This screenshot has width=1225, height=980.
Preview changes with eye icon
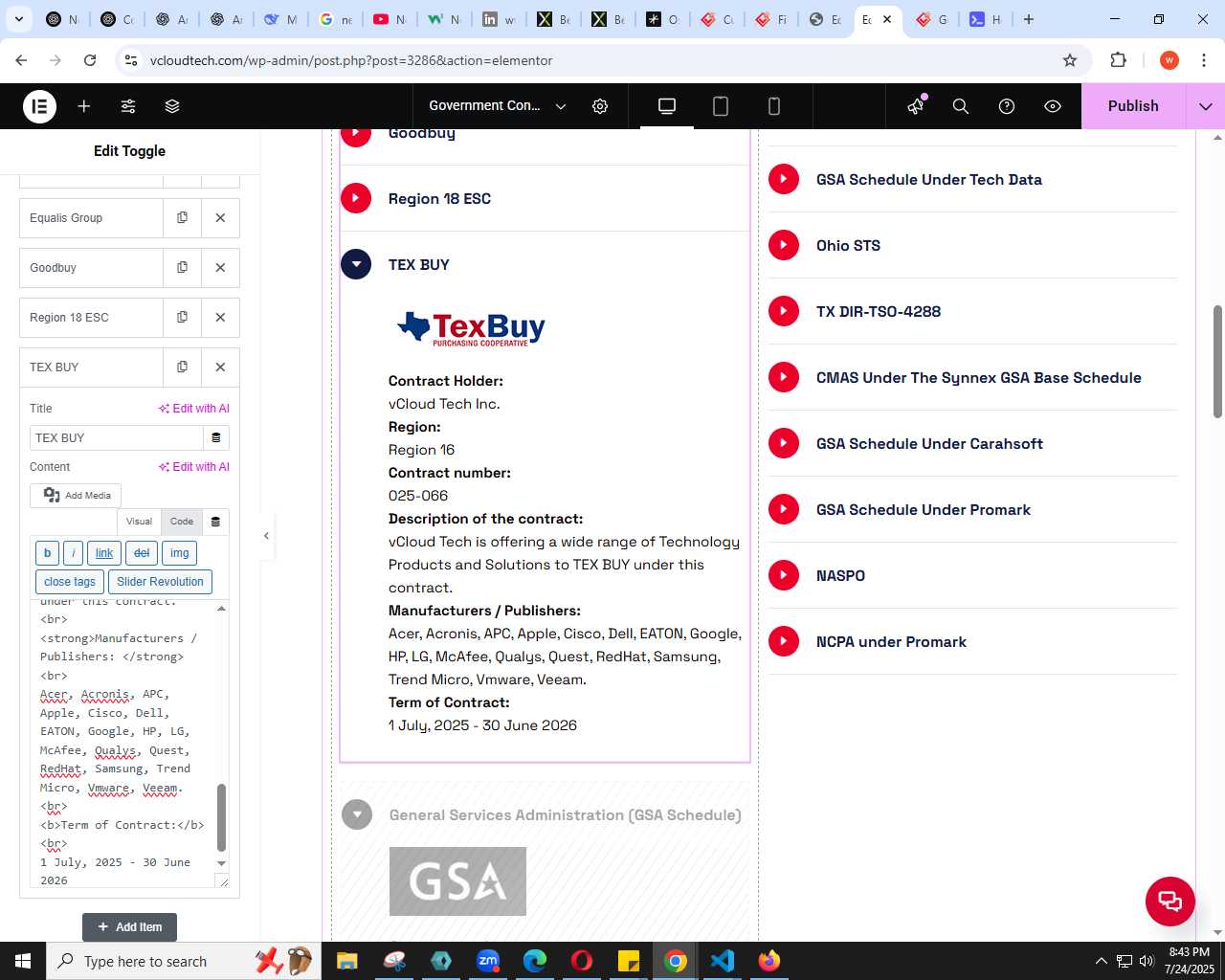[1053, 106]
